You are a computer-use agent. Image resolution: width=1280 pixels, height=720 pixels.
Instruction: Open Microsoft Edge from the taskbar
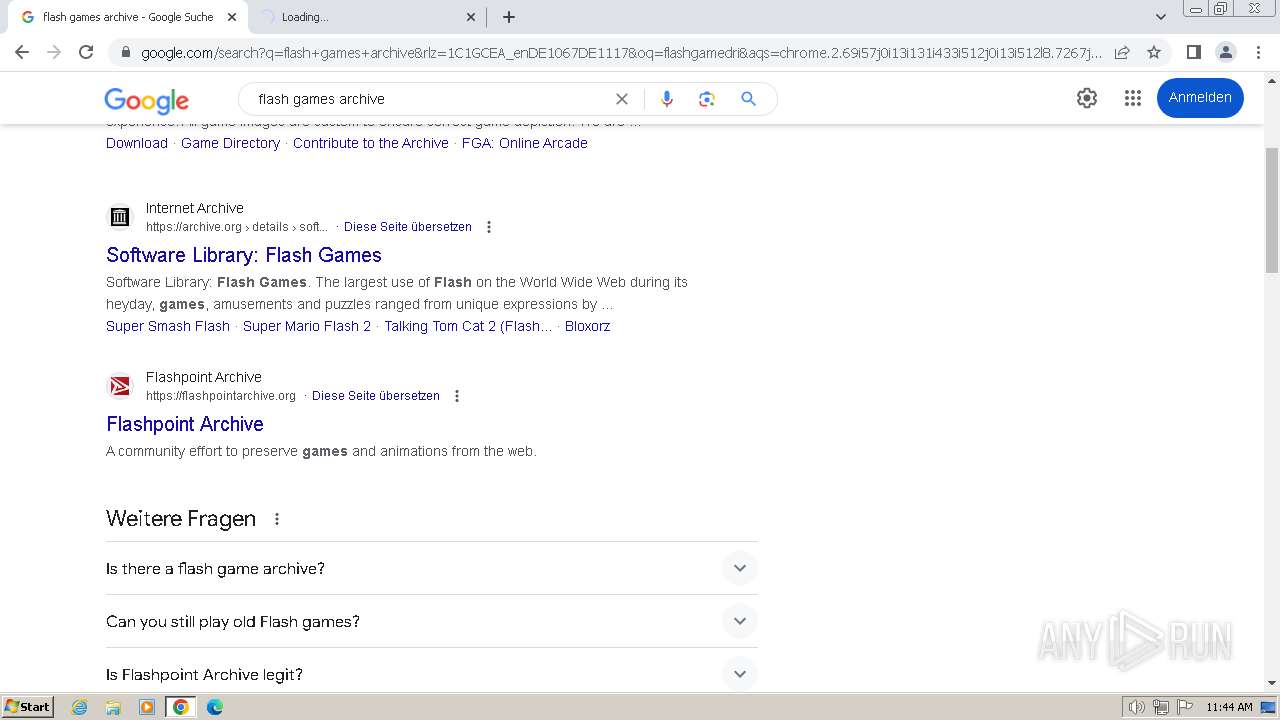click(215, 707)
